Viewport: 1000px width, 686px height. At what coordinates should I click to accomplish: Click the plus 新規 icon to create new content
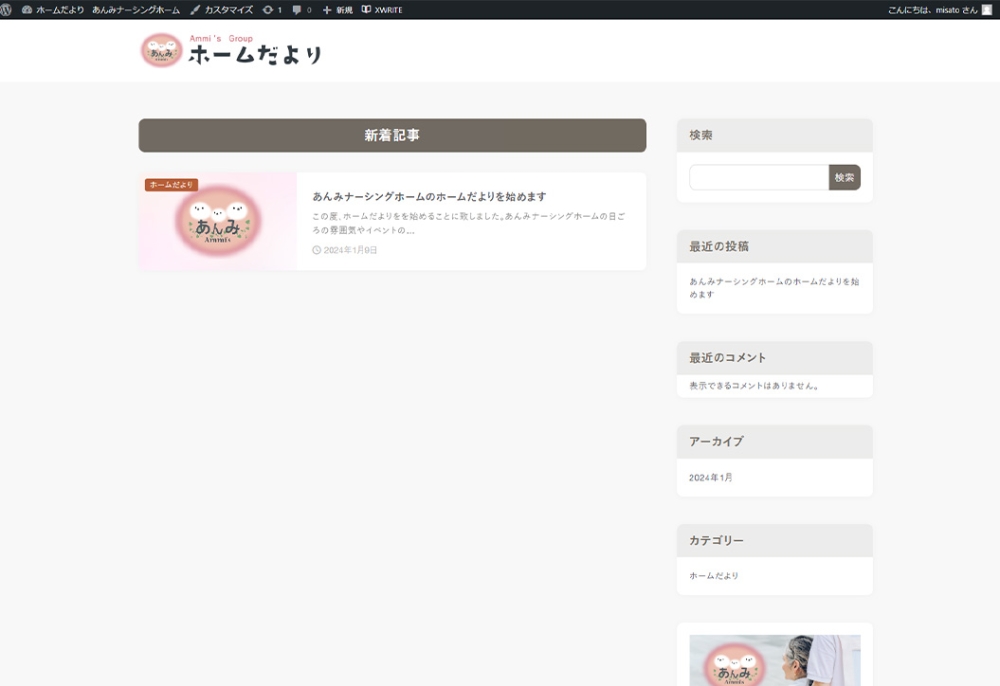[336, 11]
